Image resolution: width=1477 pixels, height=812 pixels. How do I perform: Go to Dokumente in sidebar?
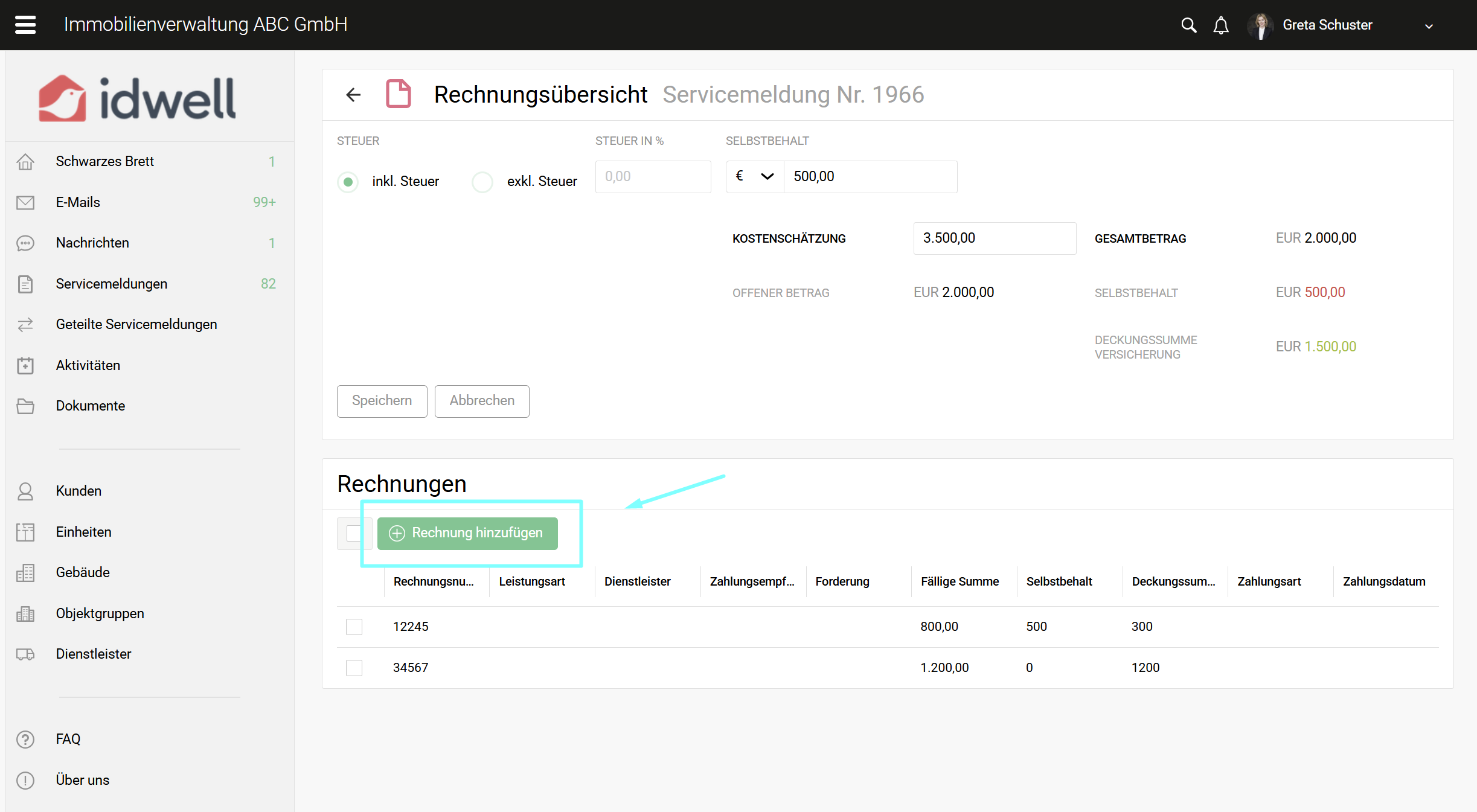point(91,406)
